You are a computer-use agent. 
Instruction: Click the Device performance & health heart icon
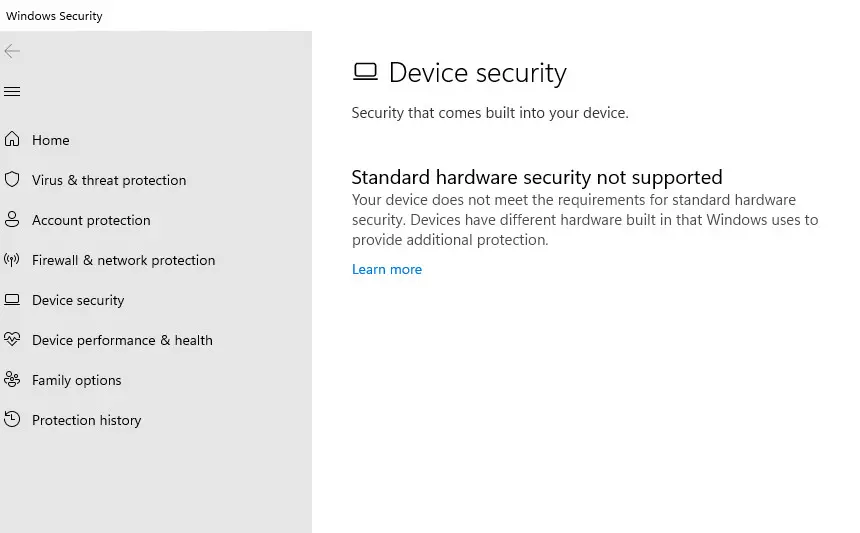click(x=12, y=340)
